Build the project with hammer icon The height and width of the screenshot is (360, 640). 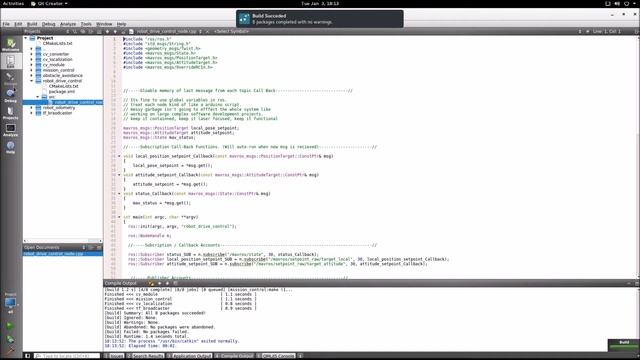click(x=10, y=350)
